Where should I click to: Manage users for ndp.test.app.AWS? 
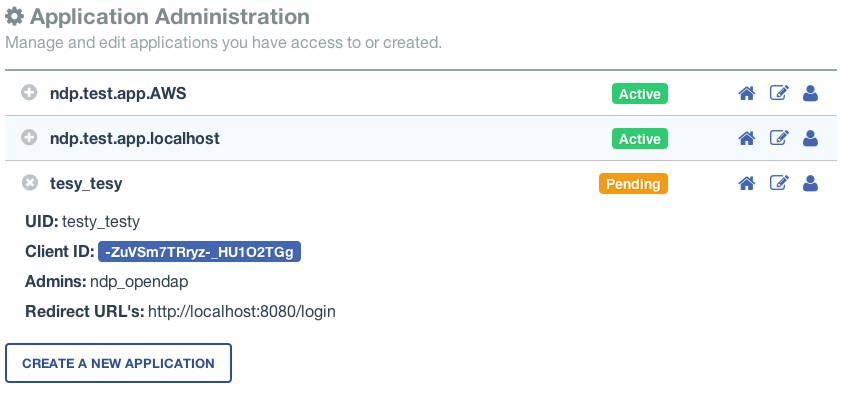[810, 94]
